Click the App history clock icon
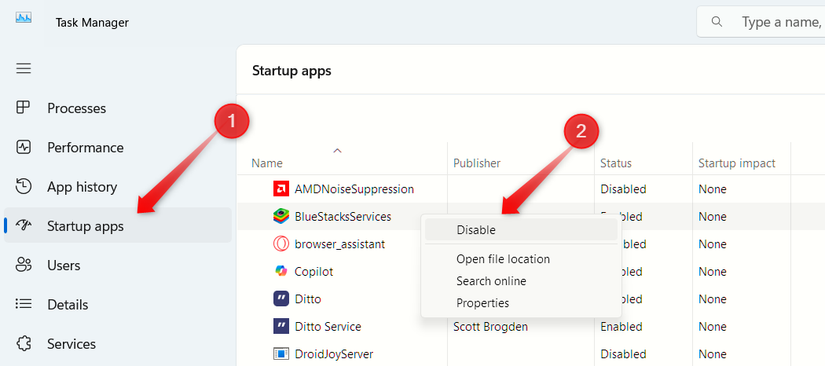Image resolution: width=825 pixels, height=366 pixels. tap(24, 187)
